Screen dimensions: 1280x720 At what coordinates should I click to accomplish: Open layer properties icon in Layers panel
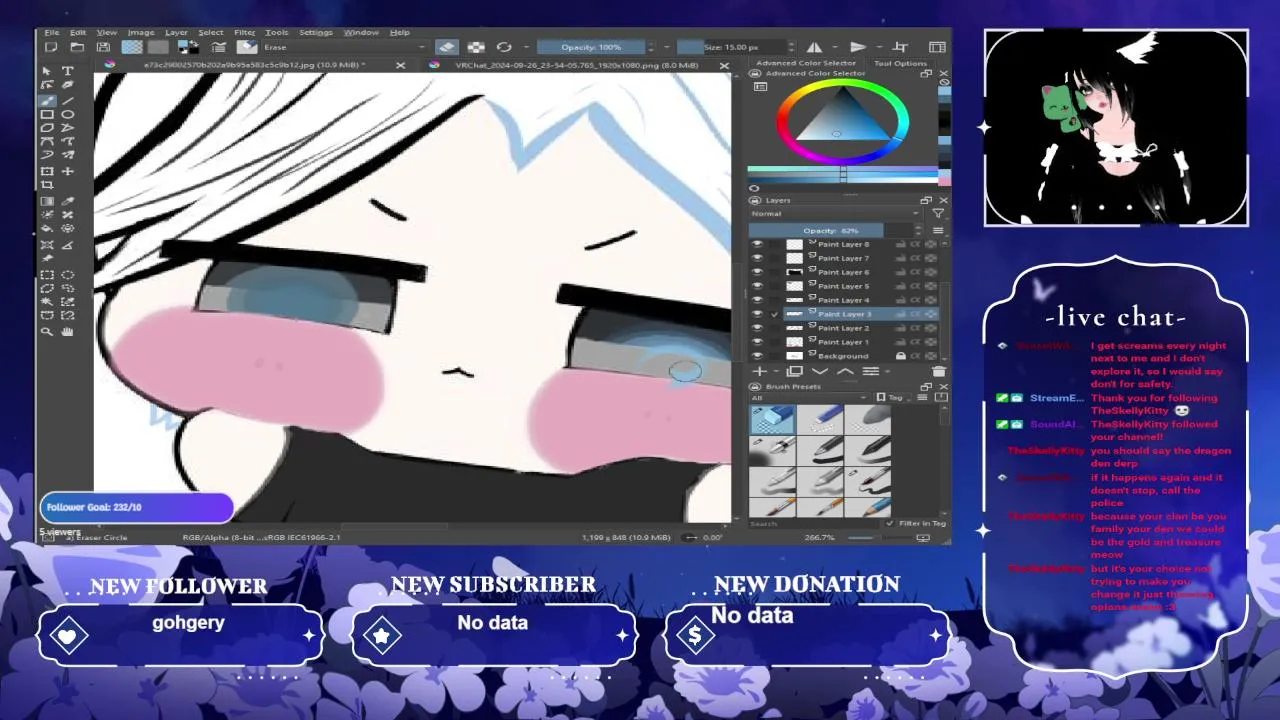coord(870,371)
